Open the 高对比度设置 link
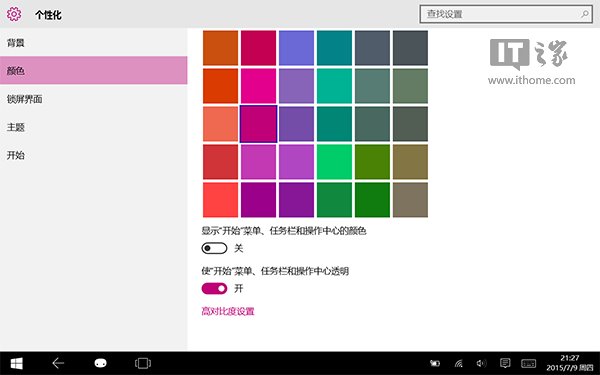 (x=228, y=311)
